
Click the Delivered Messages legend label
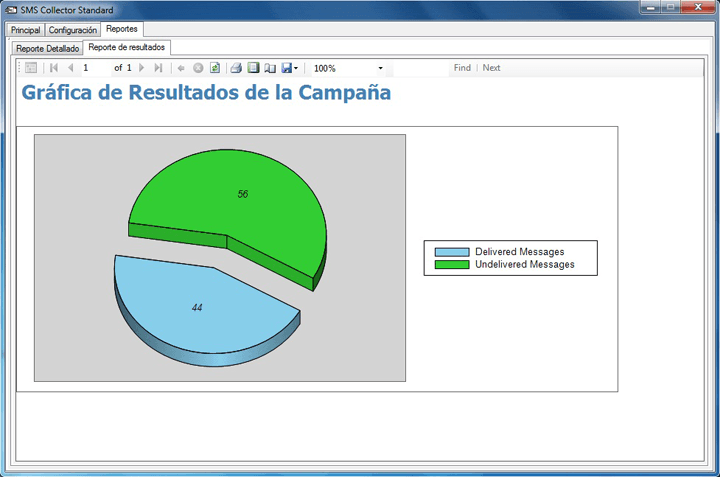point(519,252)
